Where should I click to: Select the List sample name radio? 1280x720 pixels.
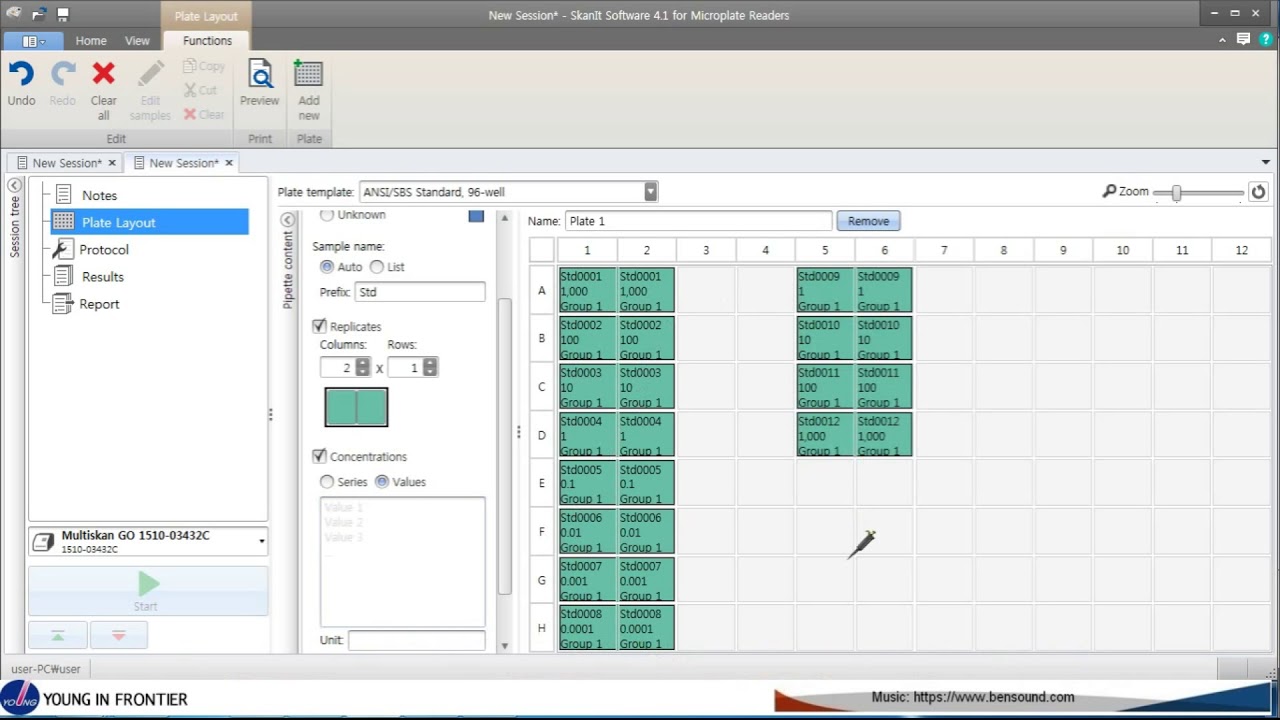coord(377,267)
